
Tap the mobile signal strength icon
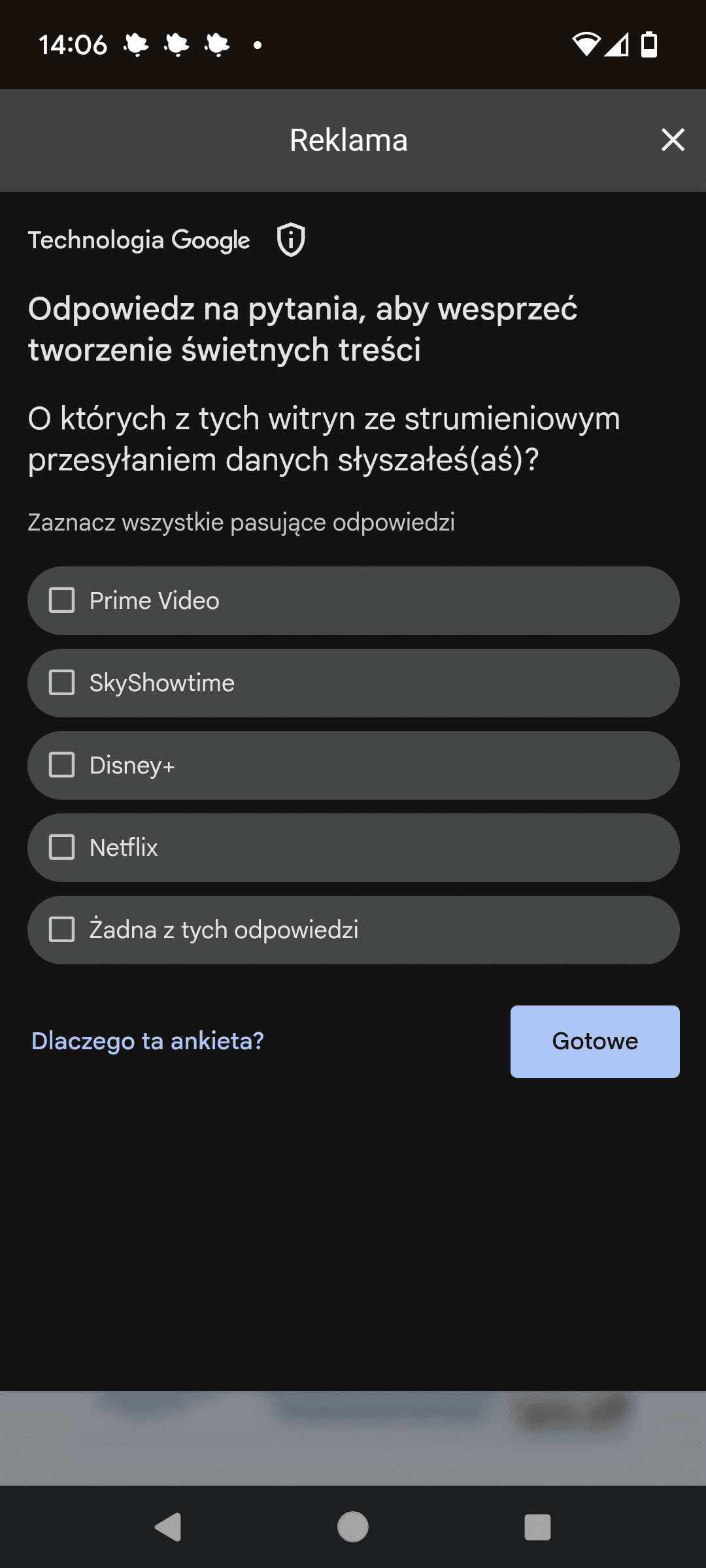pos(616,44)
